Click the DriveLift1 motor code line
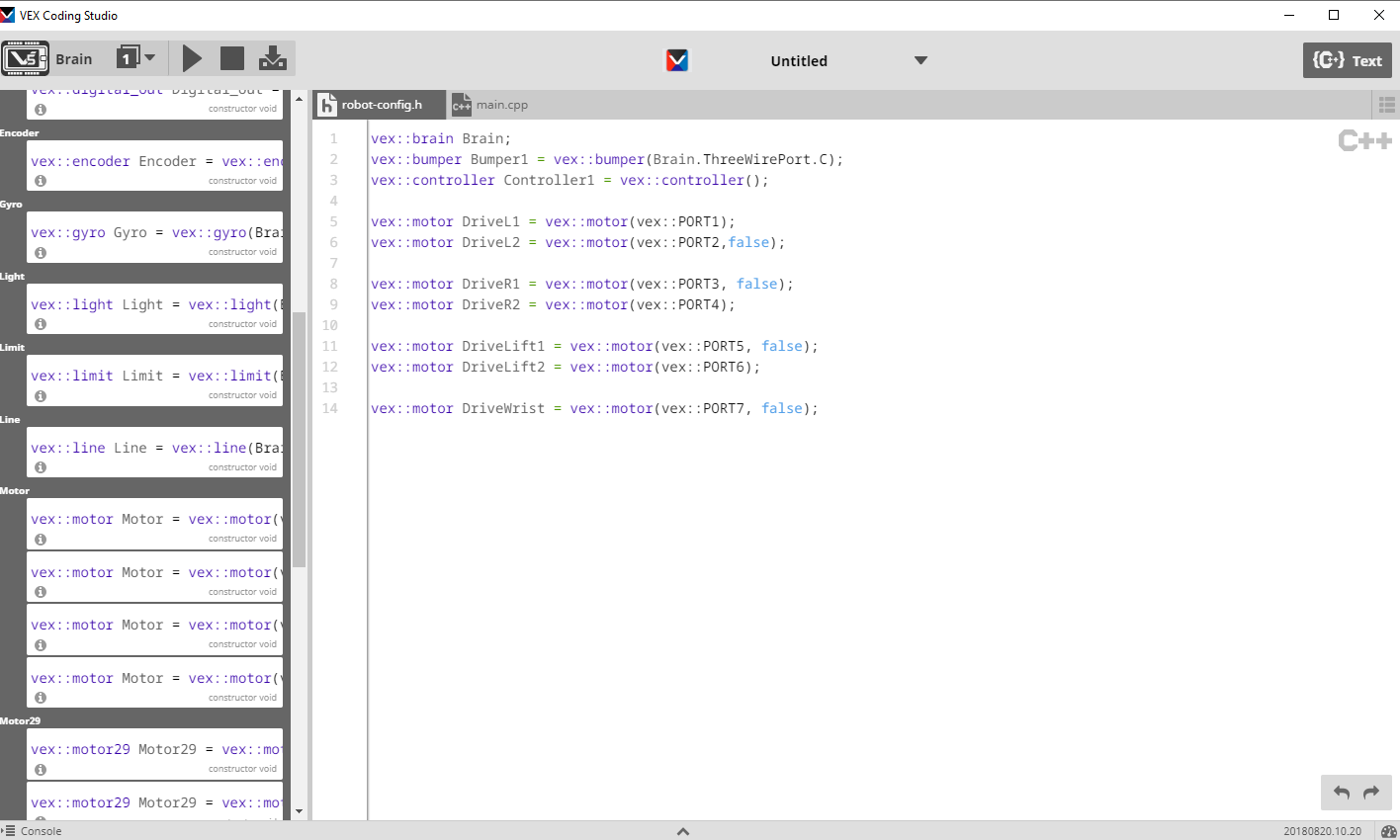The width and height of the screenshot is (1400, 840). [x=594, y=347]
